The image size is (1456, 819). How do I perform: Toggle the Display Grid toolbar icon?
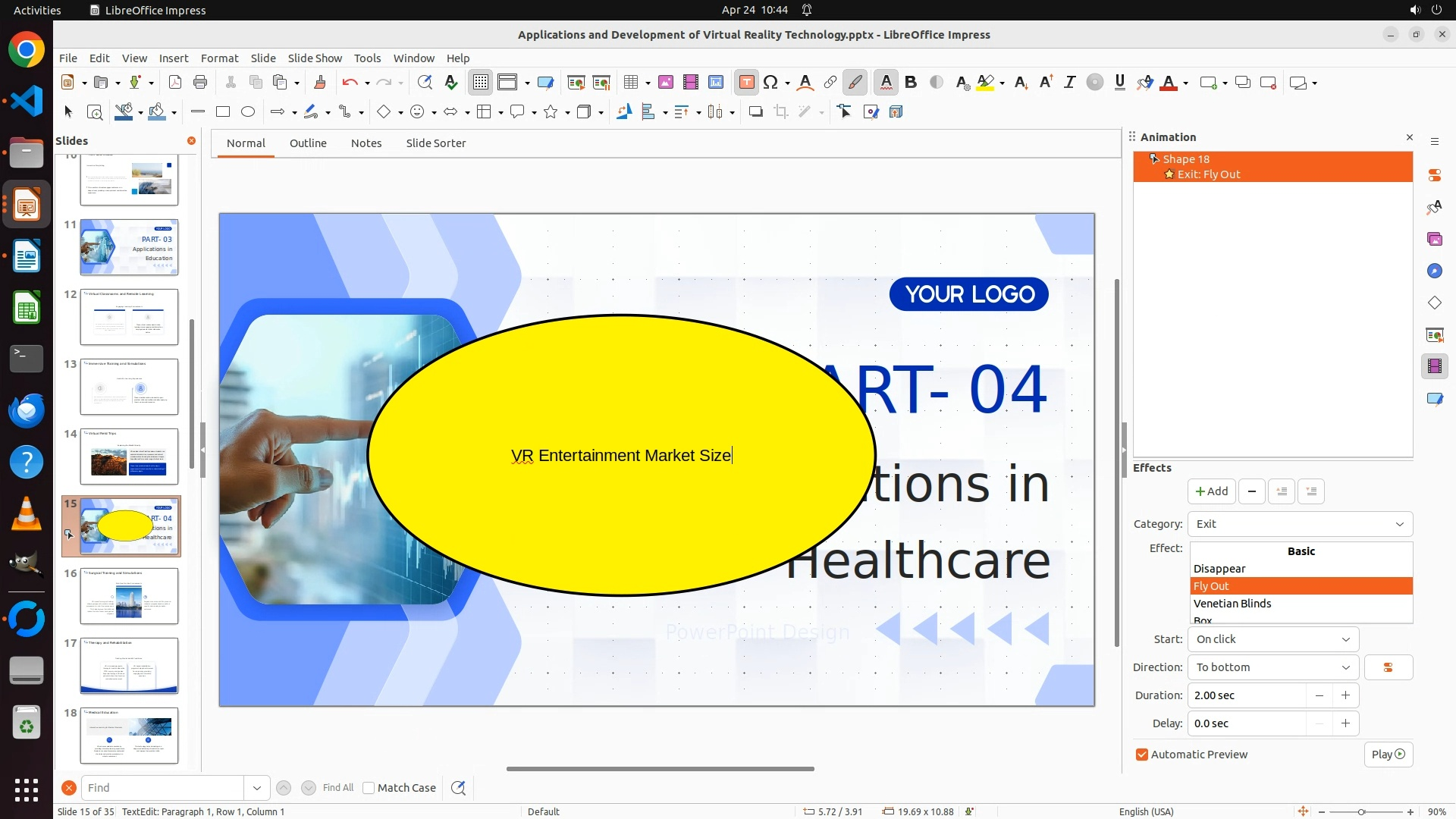pyautogui.click(x=481, y=83)
